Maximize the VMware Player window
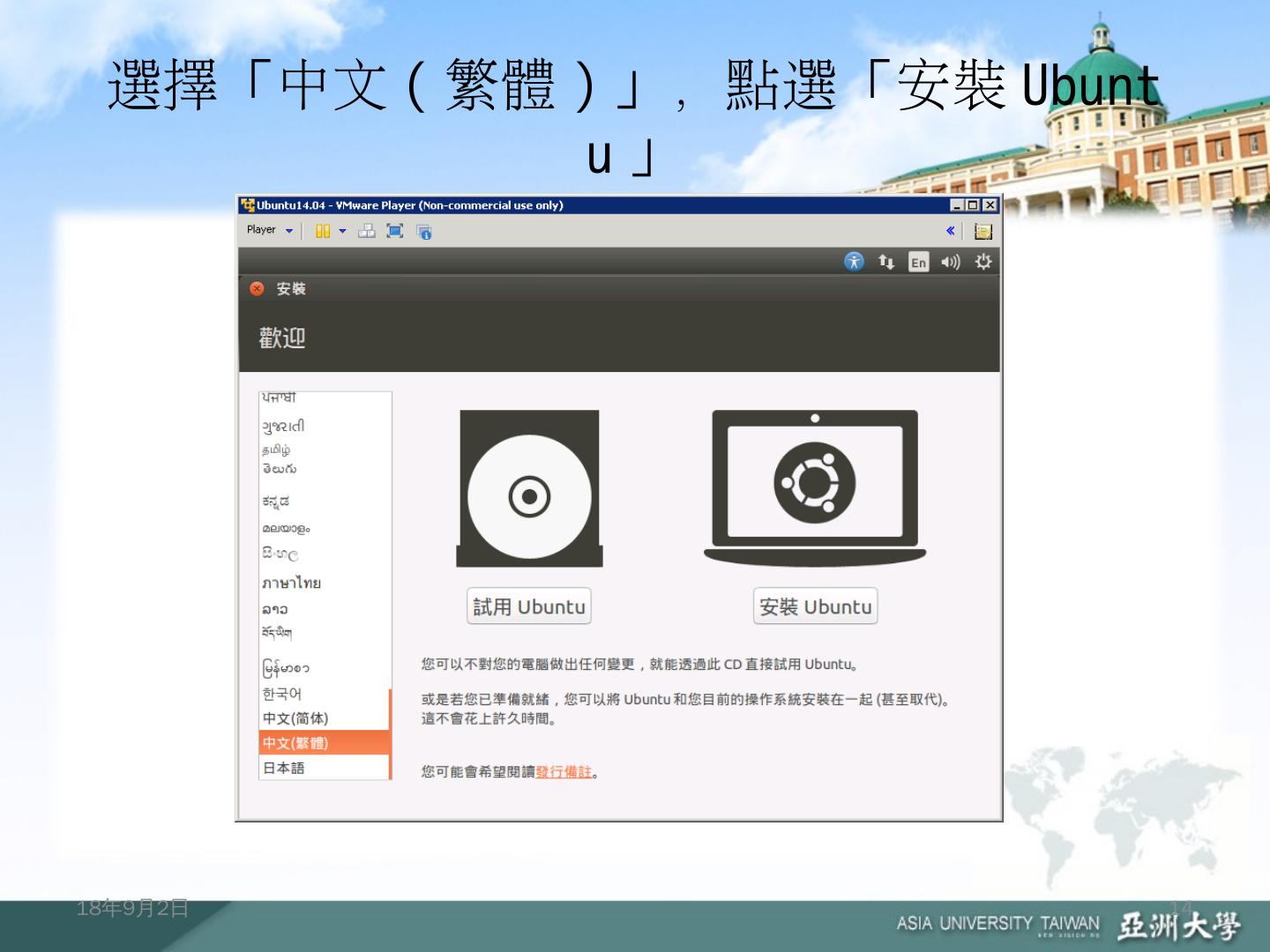The height and width of the screenshot is (952, 1270). point(973,205)
